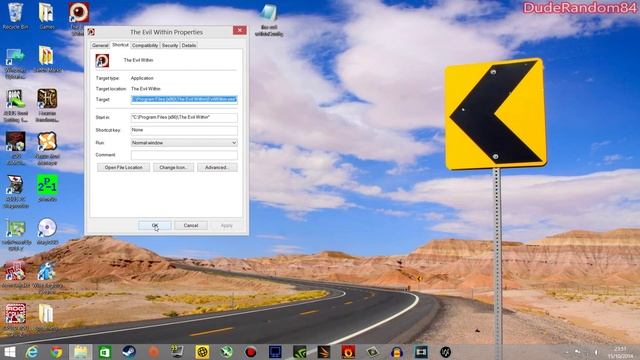Screen dimensions: 640x360
Task: Open File Explorer from taskbar
Action: coord(80,352)
